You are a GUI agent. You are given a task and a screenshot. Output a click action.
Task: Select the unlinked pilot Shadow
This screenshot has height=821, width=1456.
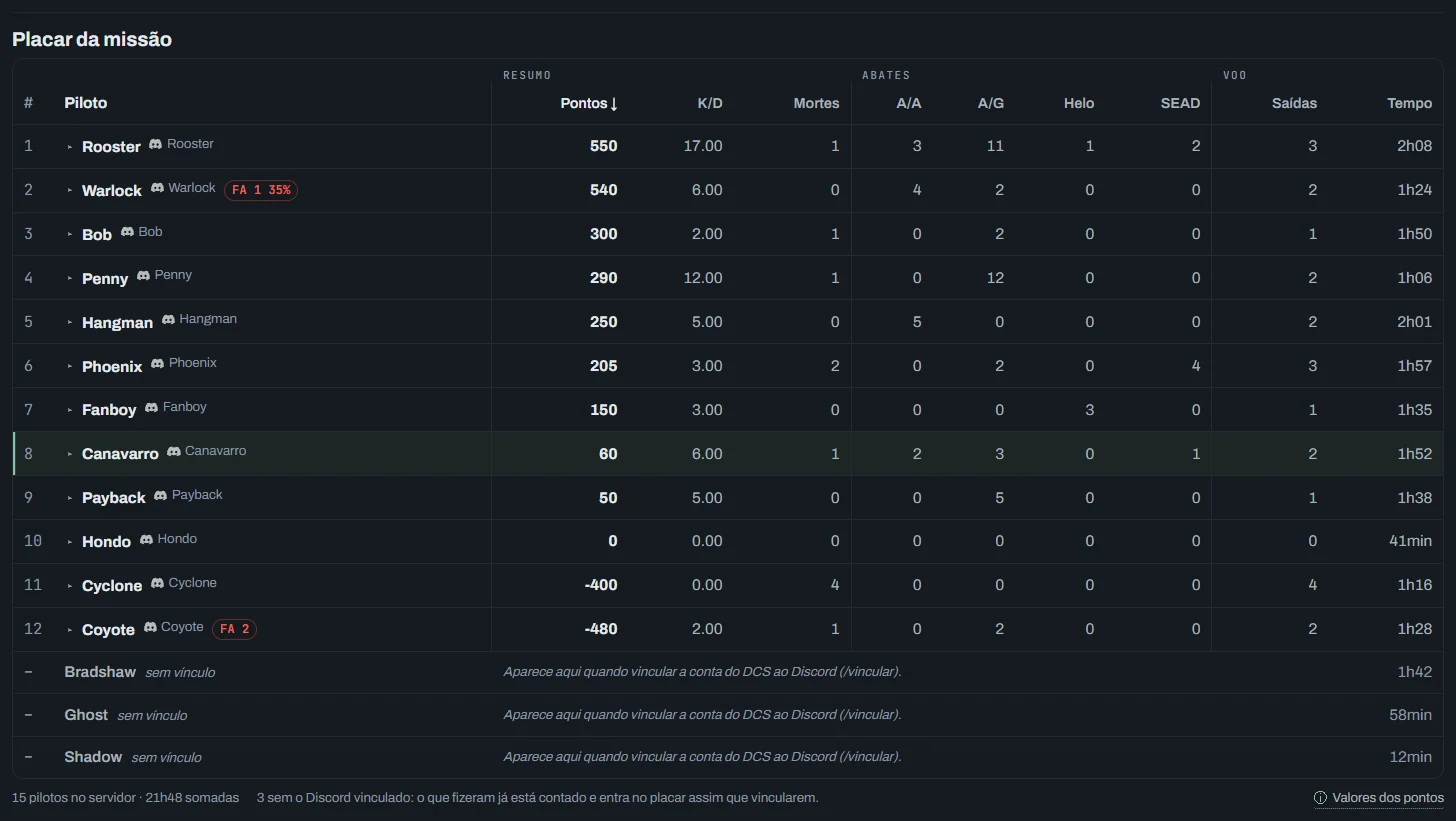(x=93, y=757)
